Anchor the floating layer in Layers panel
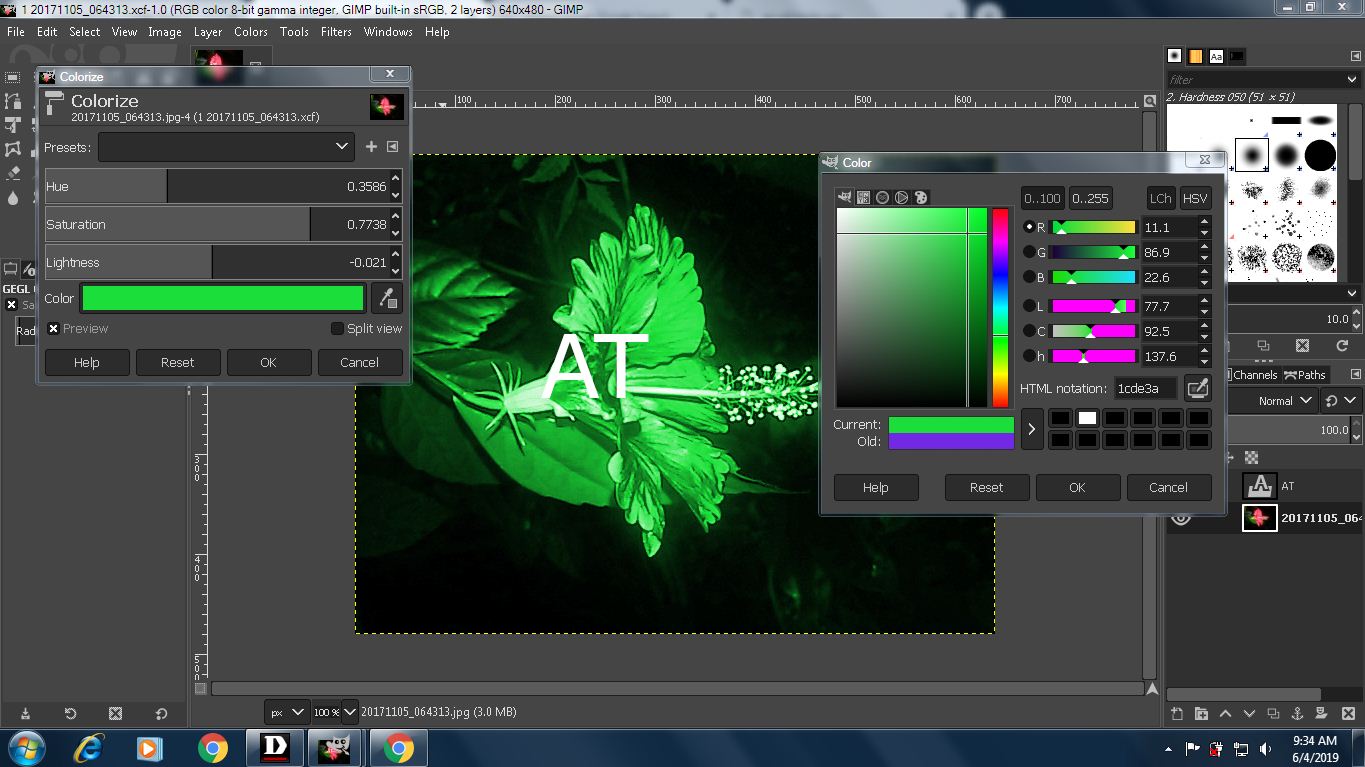Image resolution: width=1365 pixels, height=767 pixels. coord(1297,714)
